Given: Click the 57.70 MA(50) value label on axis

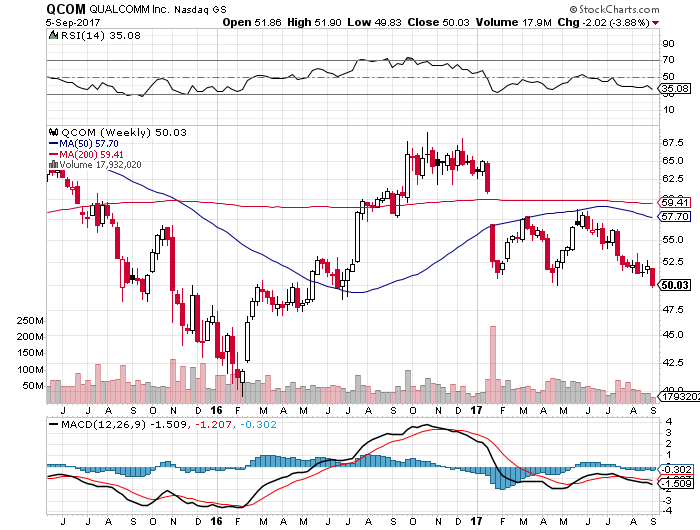Looking at the screenshot, I should (x=677, y=216).
